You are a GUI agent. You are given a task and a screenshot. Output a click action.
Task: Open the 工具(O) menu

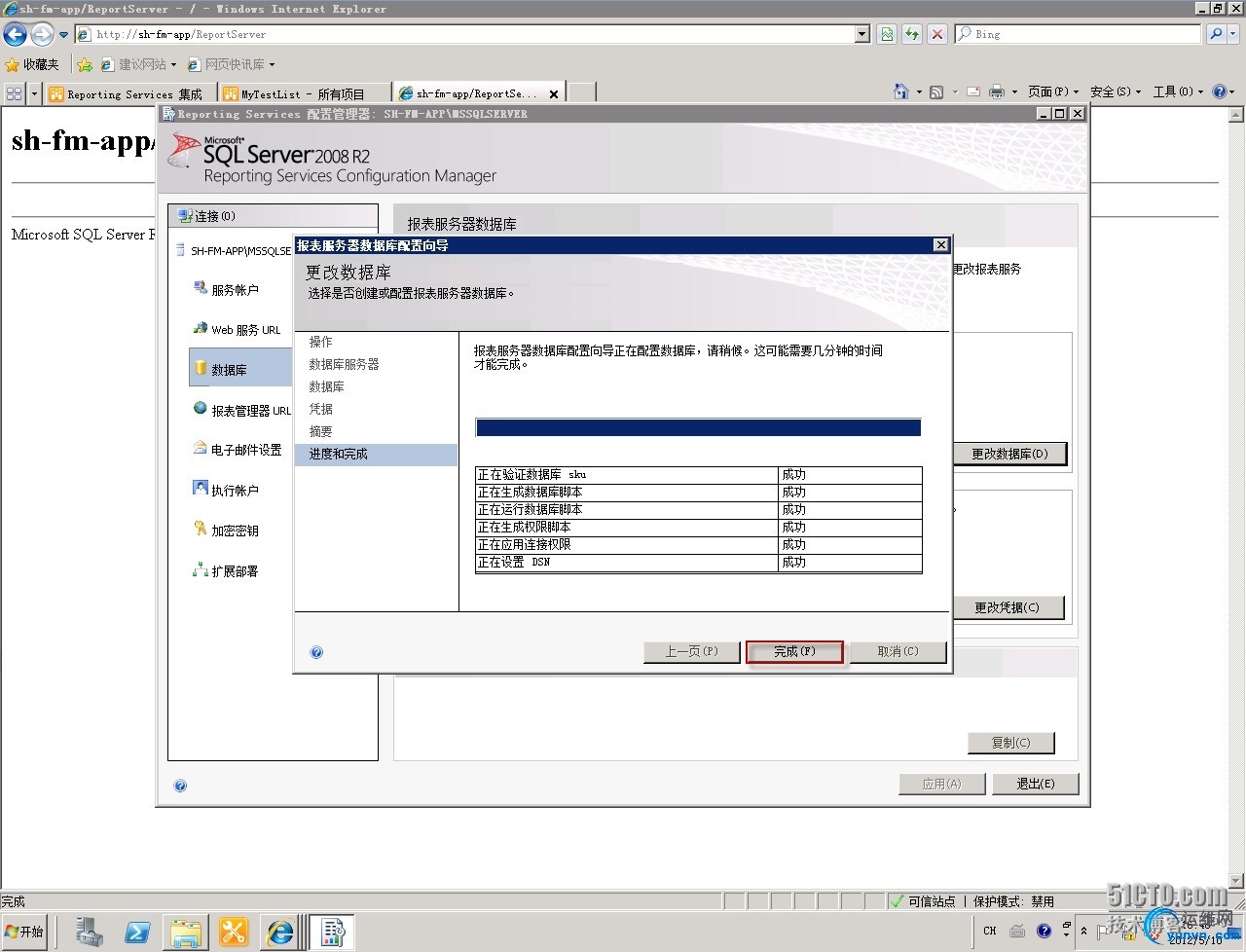point(1177,92)
